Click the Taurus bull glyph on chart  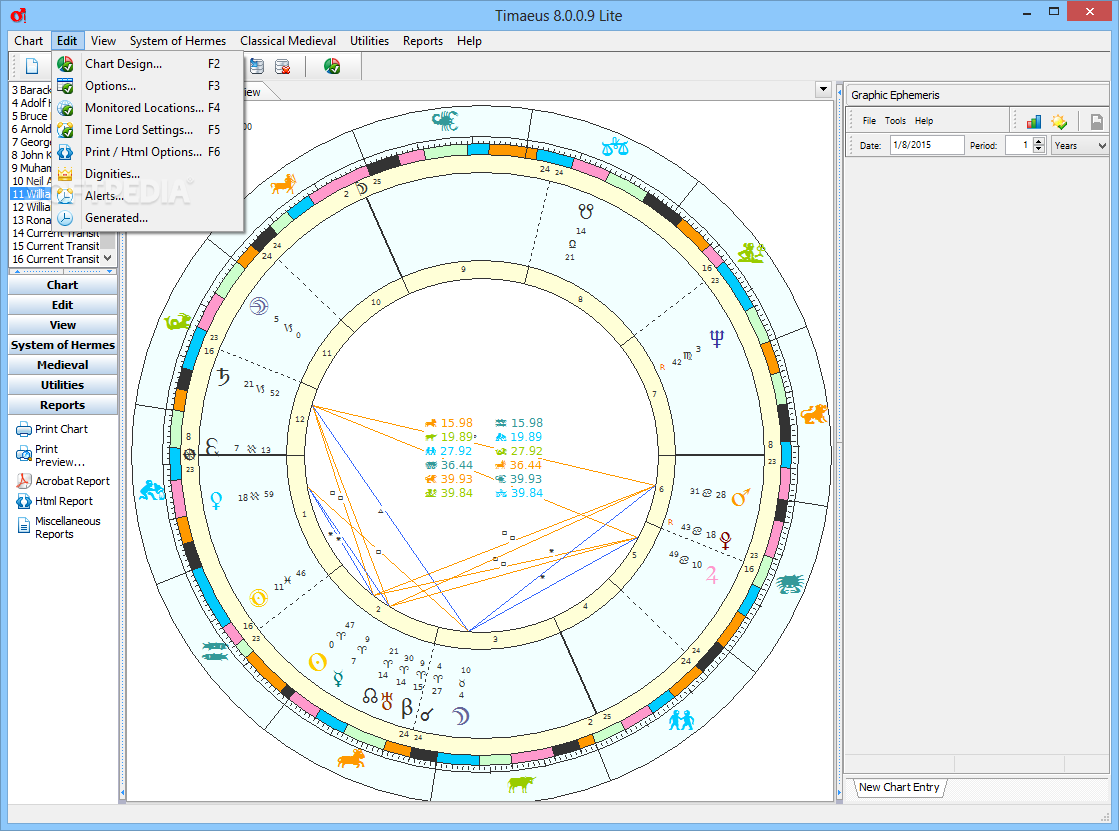point(521,784)
